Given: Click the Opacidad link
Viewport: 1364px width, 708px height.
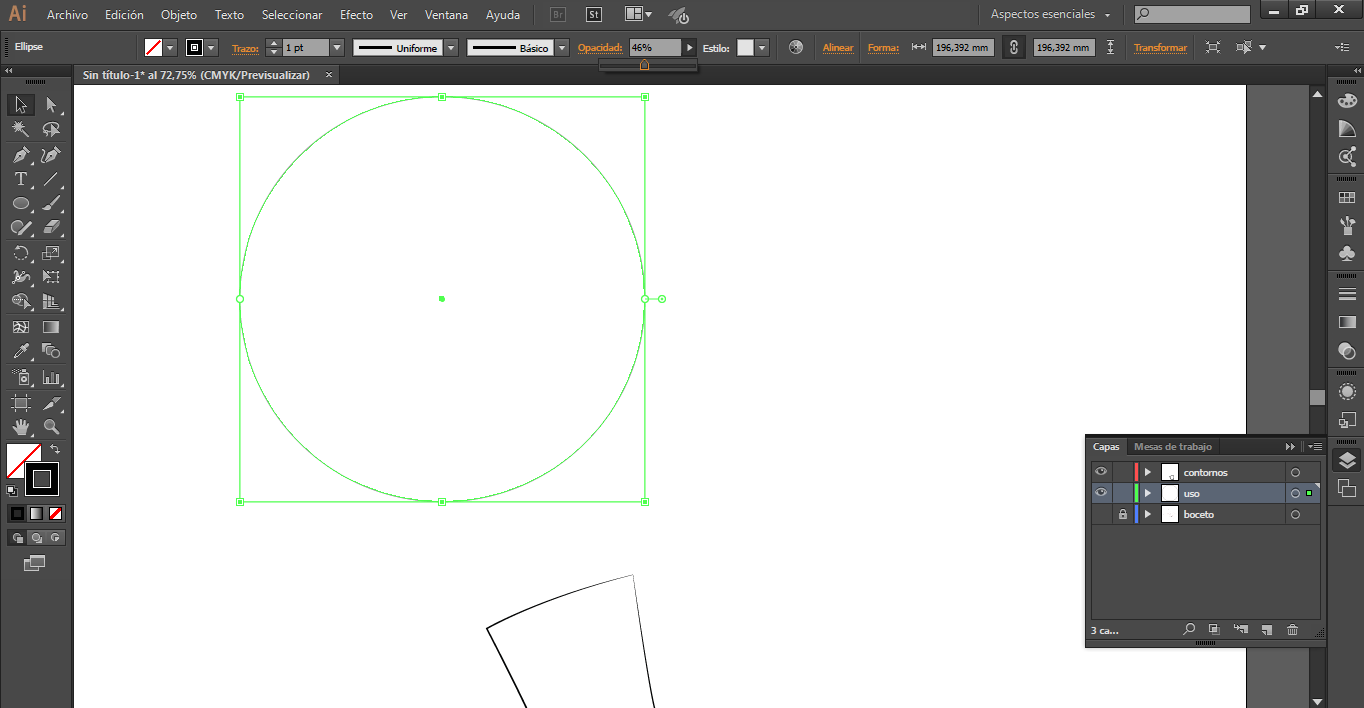Looking at the screenshot, I should pyautogui.click(x=600, y=48).
